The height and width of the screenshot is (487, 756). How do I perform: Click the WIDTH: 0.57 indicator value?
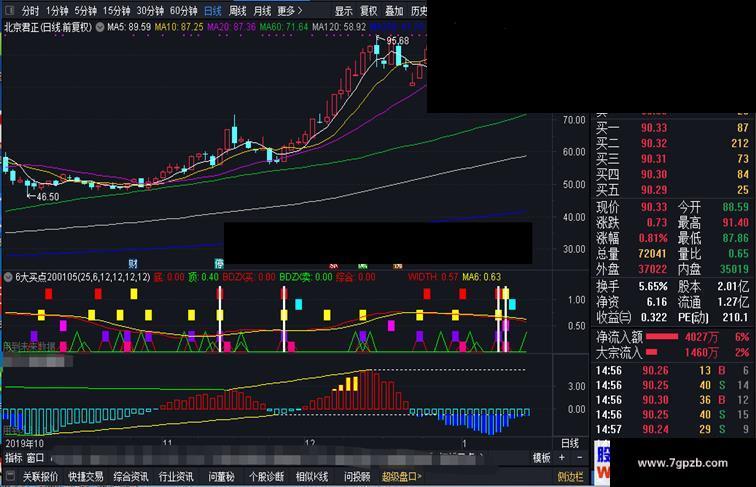coord(432,277)
